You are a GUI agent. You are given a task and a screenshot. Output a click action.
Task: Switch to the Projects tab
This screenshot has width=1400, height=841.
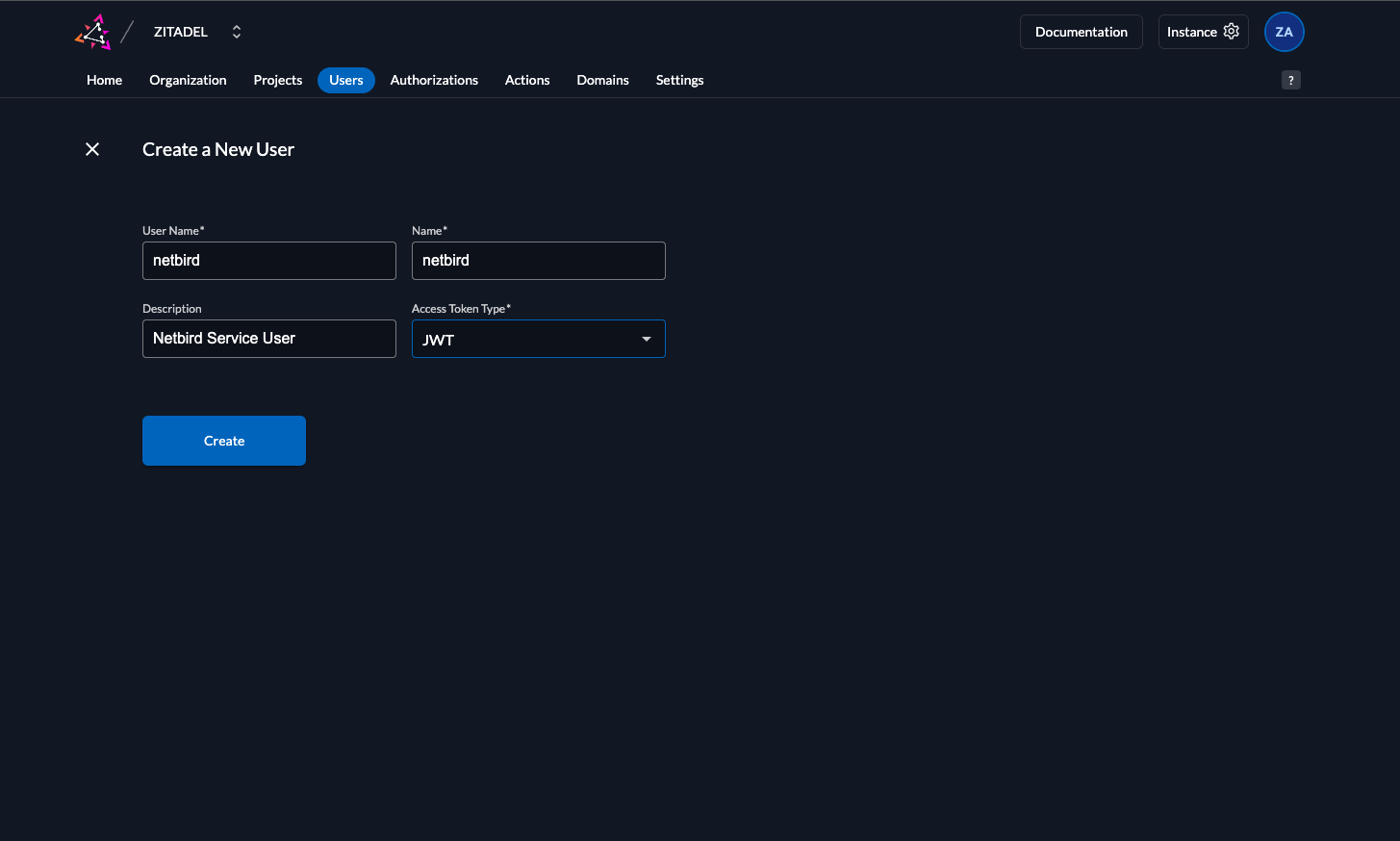(277, 80)
